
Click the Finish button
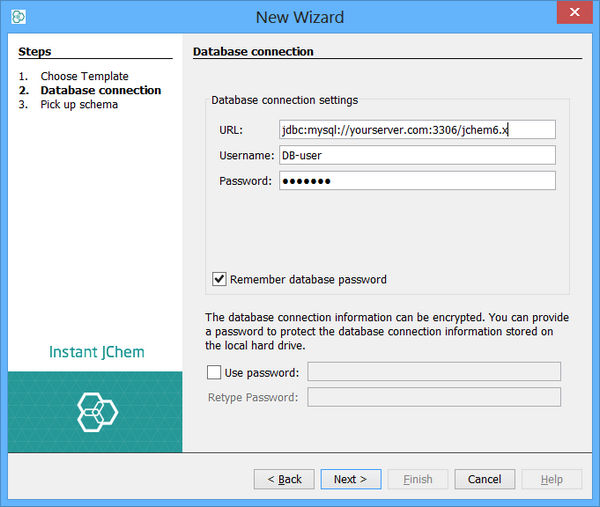[x=418, y=479]
